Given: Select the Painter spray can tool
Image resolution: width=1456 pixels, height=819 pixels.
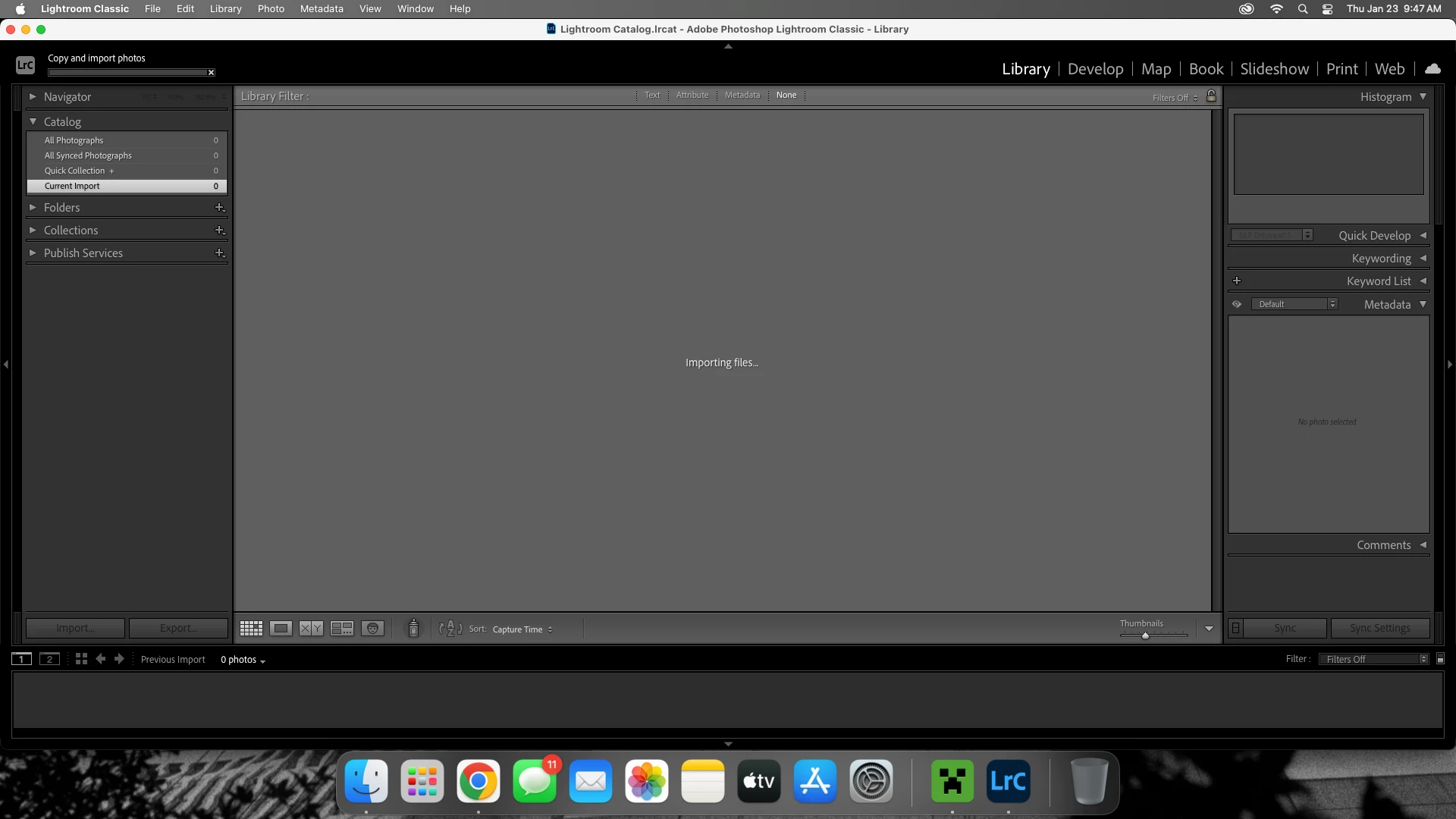Looking at the screenshot, I should [413, 629].
